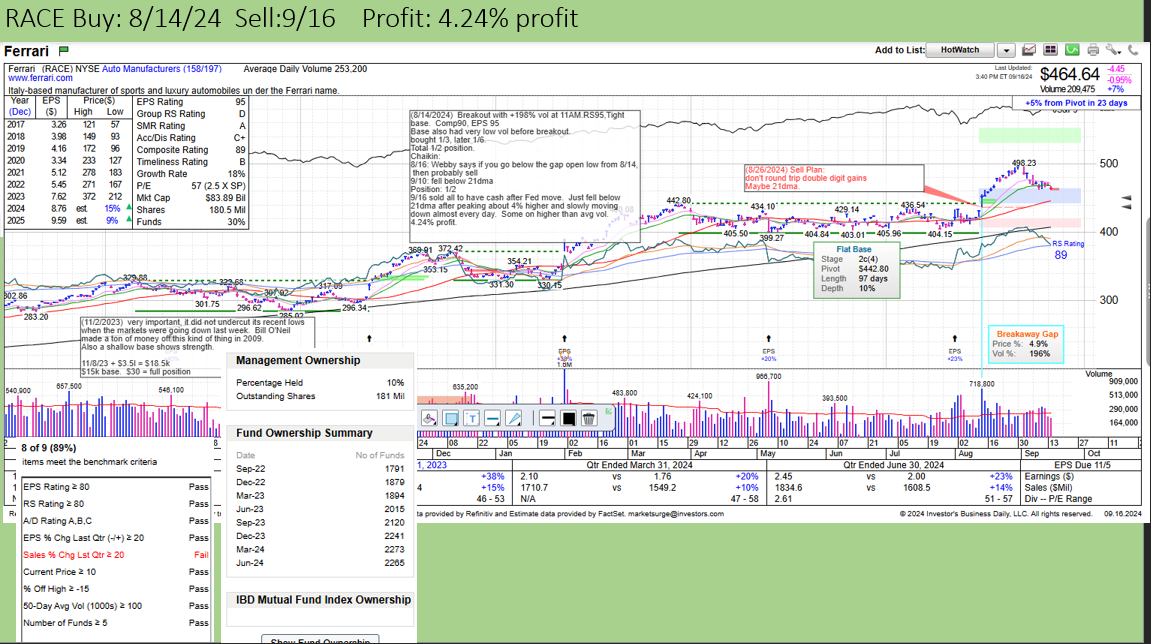Click the EPS Rating 95 row
Viewport: 1151px width, 644px height.
tap(191, 102)
